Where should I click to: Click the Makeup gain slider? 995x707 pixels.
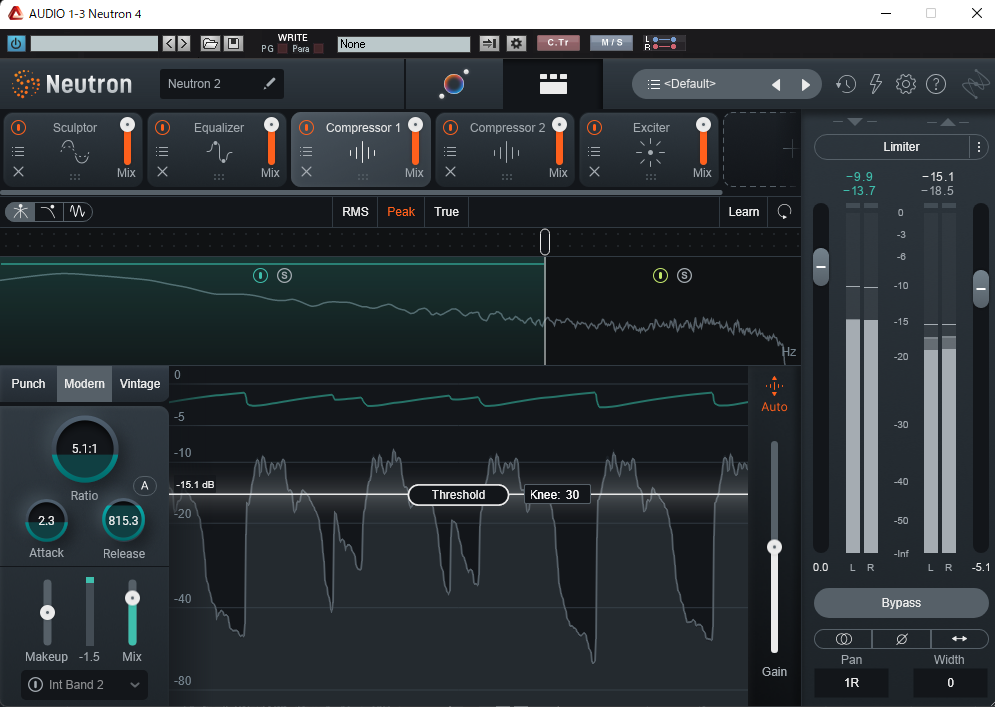tap(47, 612)
